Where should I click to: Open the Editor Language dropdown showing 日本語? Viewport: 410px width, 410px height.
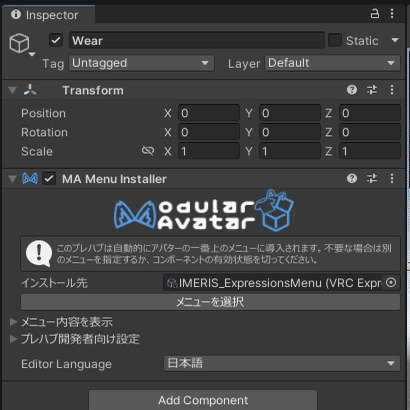tap(282, 363)
